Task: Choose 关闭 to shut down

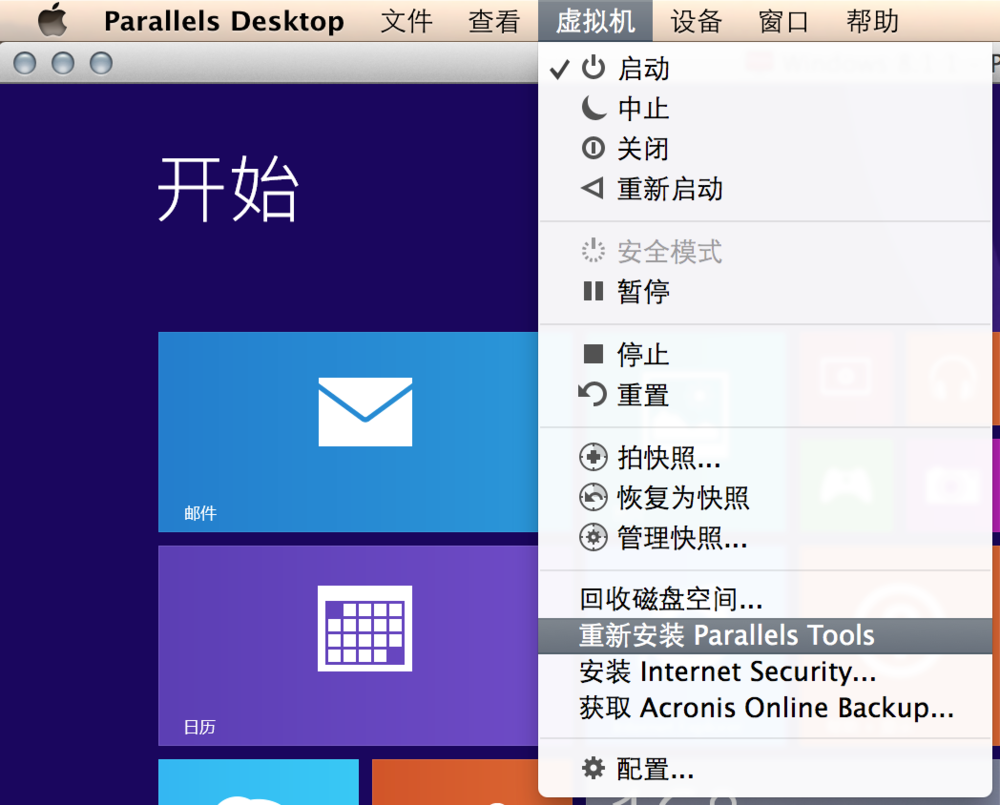Action: 765,149
